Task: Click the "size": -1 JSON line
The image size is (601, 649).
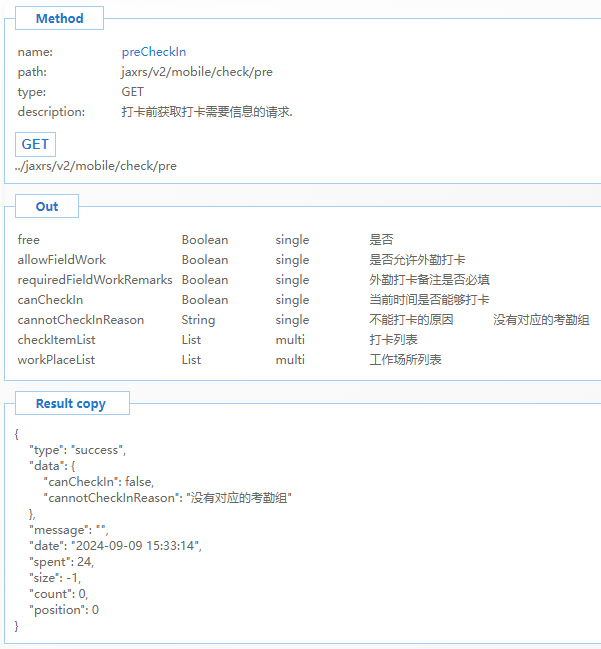Action: (x=55, y=578)
